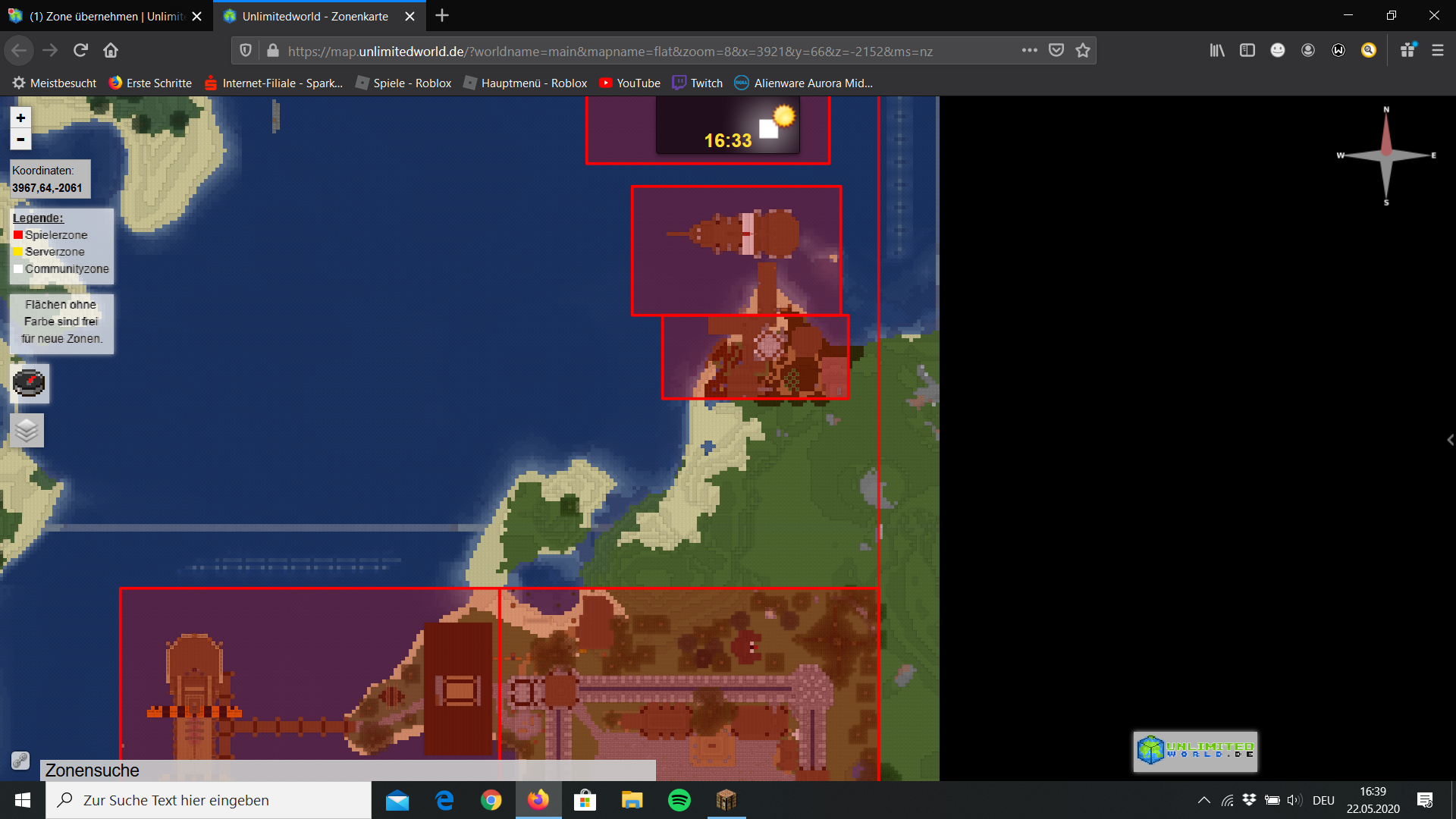Open the Firefox library
The height and width of the screenshot is (819, 1456).
click(x=1217, y=50)
